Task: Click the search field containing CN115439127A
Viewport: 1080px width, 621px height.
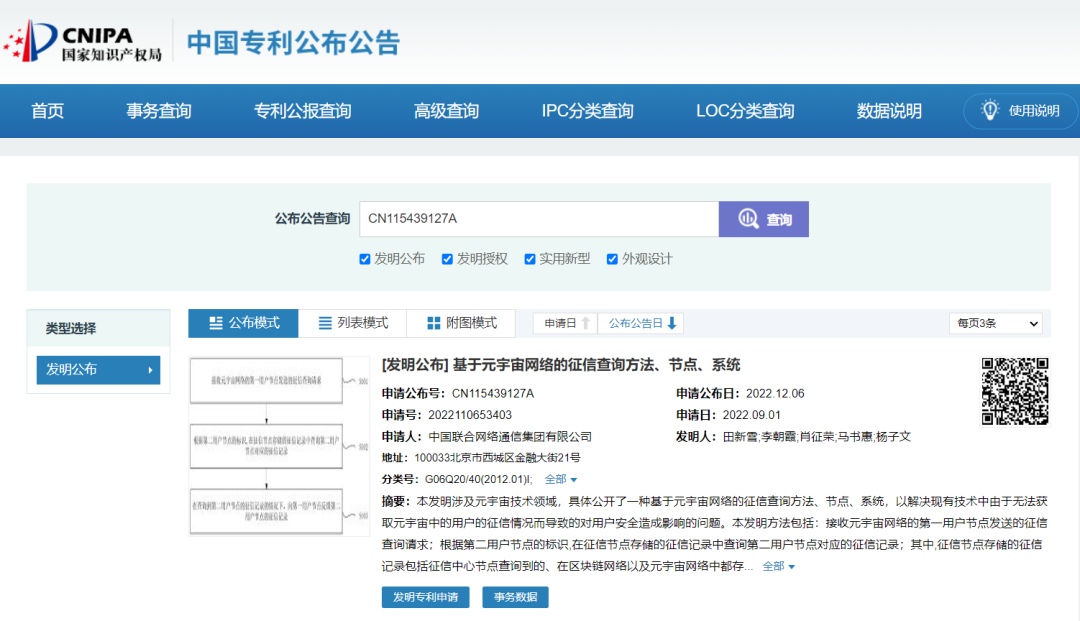Action: pyautogui.click(x=538, y=219)
